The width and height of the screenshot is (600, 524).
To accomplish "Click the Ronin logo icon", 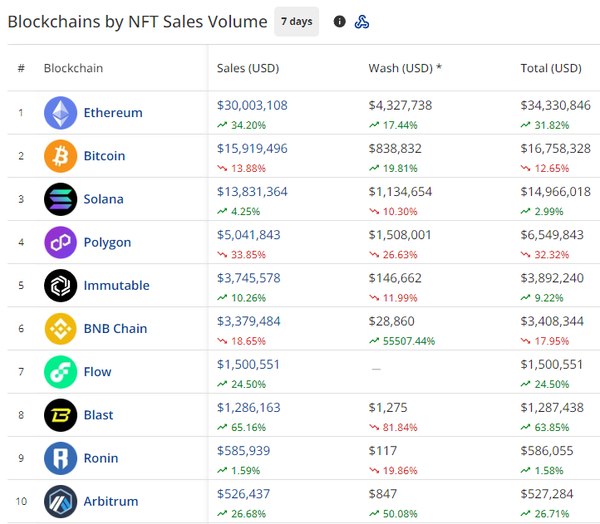I will coord(60,458).
